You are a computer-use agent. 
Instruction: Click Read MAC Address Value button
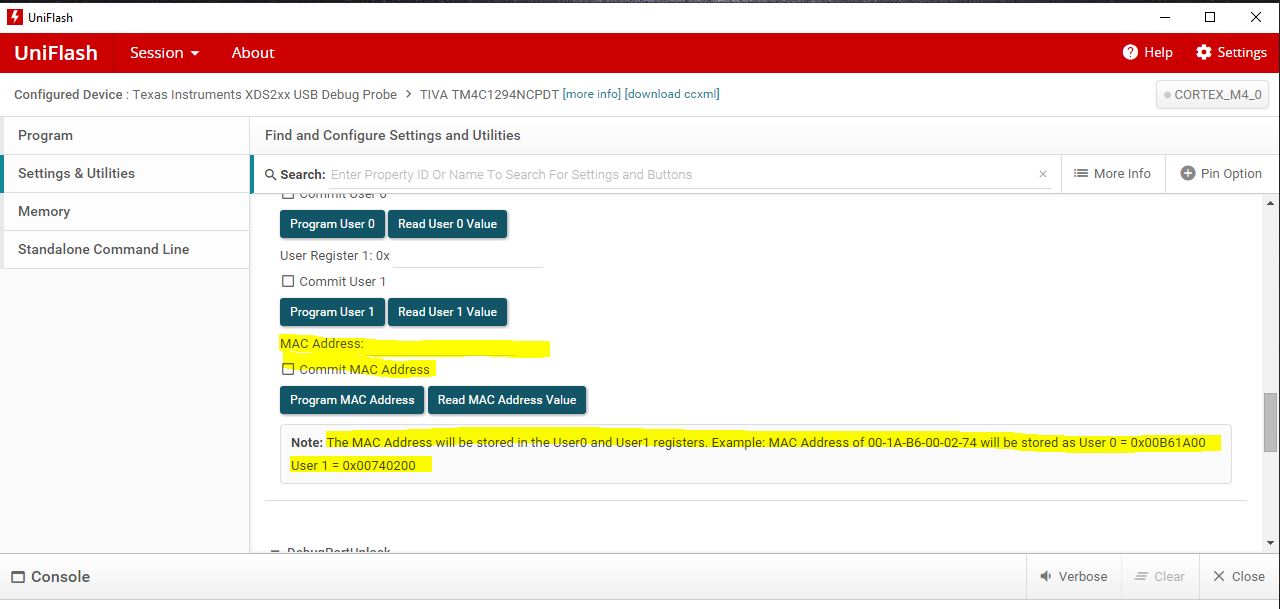507,400
